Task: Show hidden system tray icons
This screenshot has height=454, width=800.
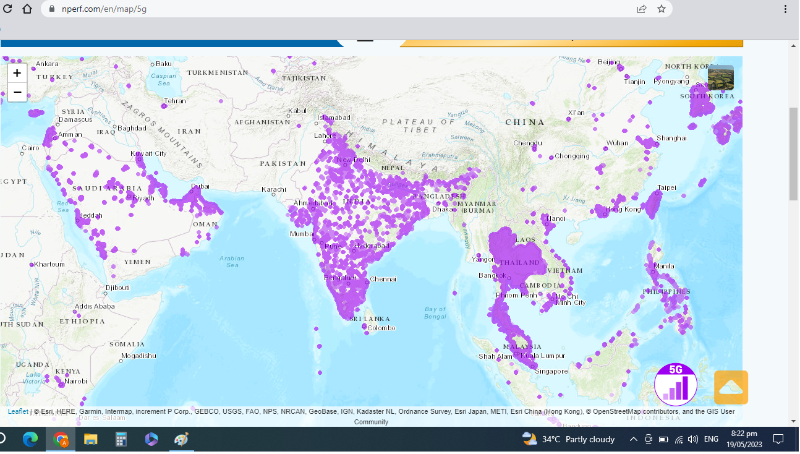Action: pos(633,439)
